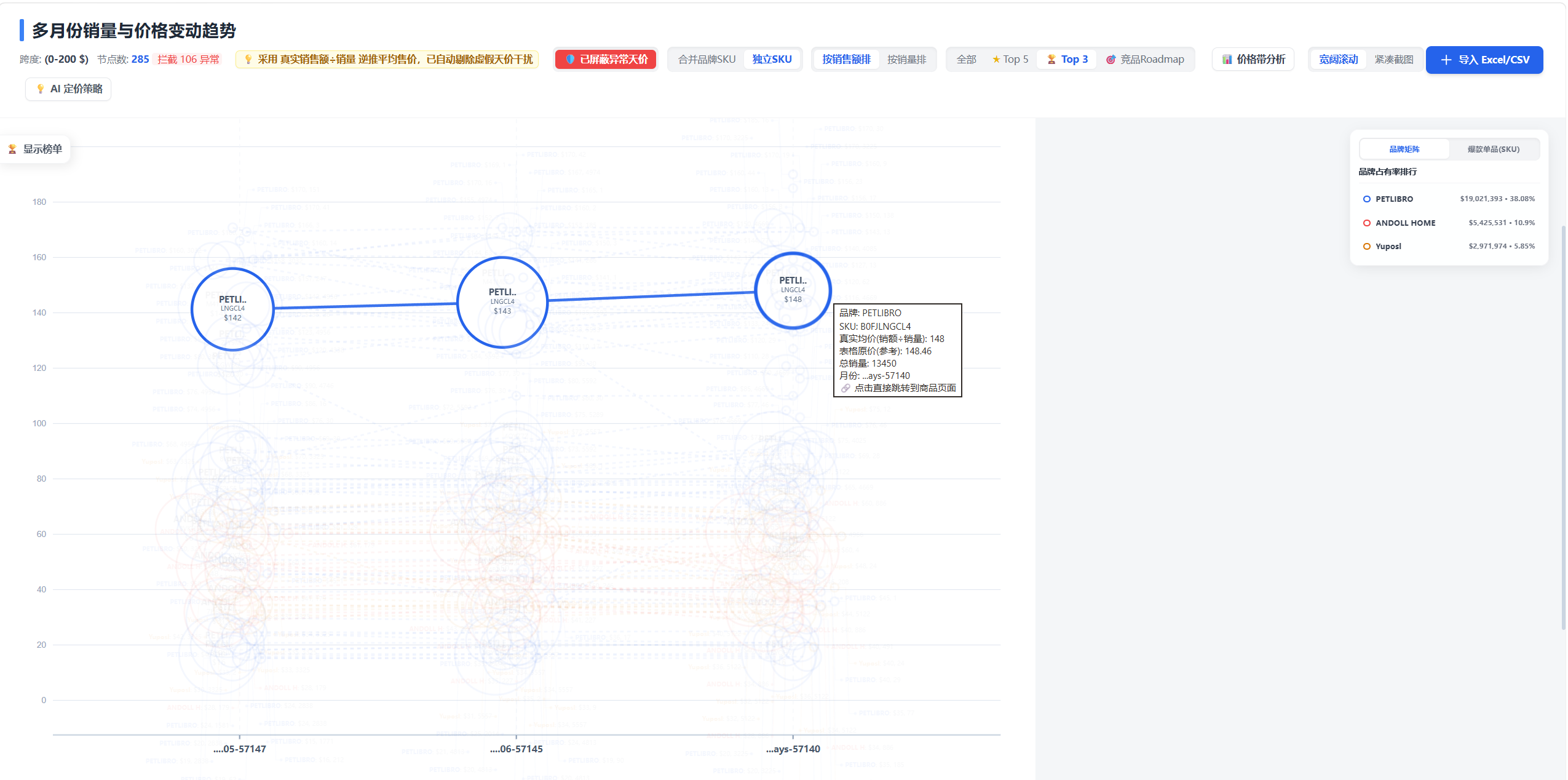Click the star icon beside Top 5
Viewport: 1568px width, 780px height.
pos(996,60)
